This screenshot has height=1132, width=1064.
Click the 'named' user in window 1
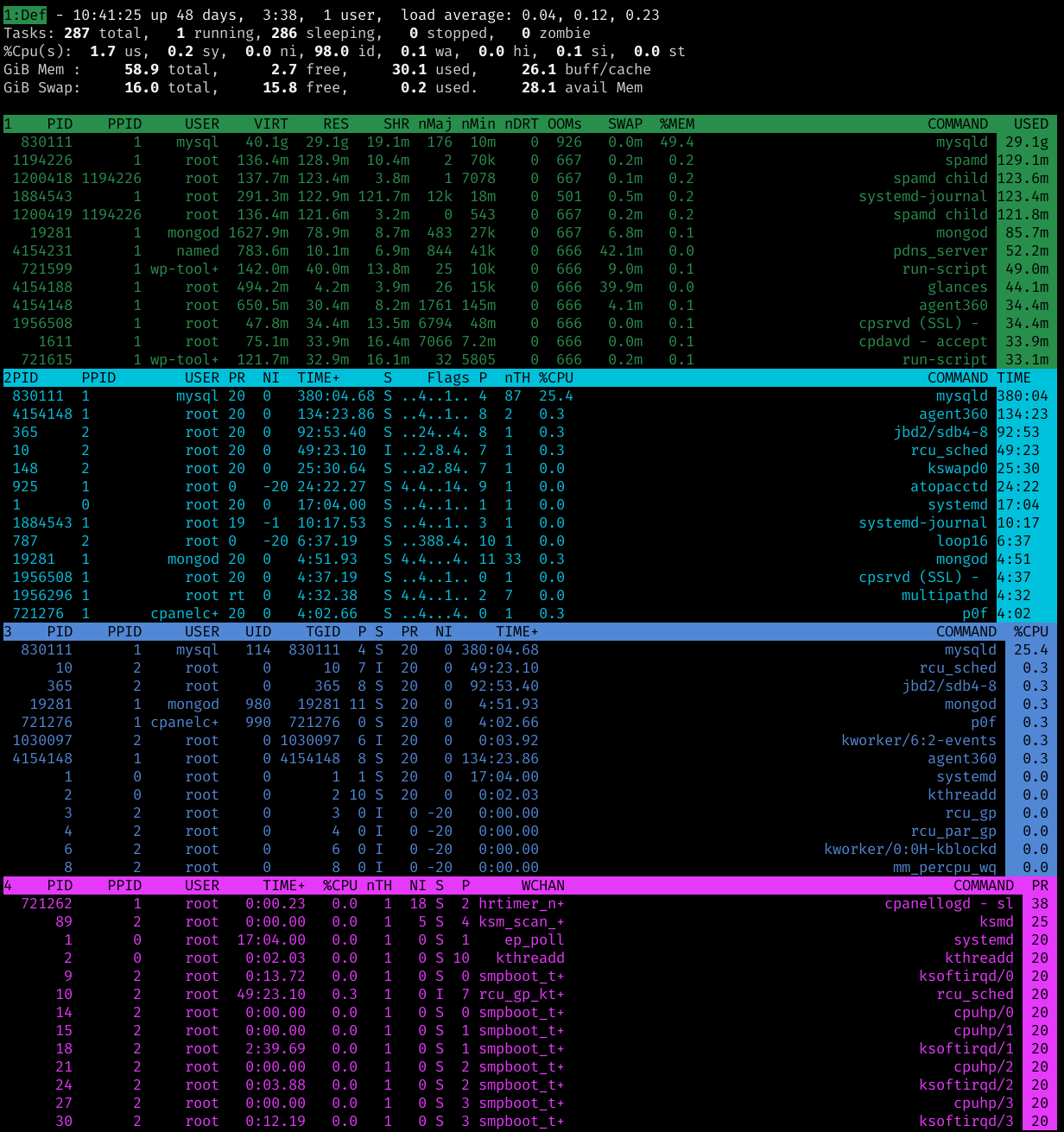point(198,250)
